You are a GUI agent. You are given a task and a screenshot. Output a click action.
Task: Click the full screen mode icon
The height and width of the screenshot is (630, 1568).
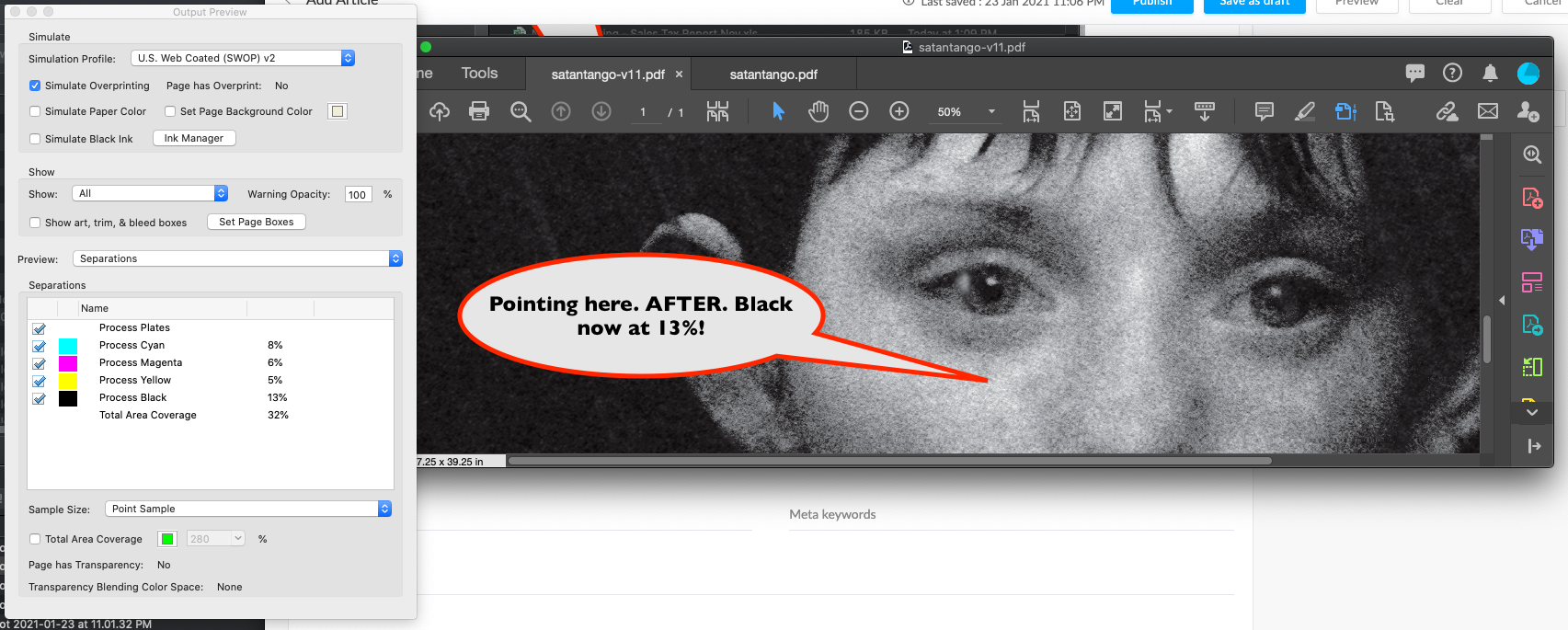pyautogui.click(x=1113, y=111)
